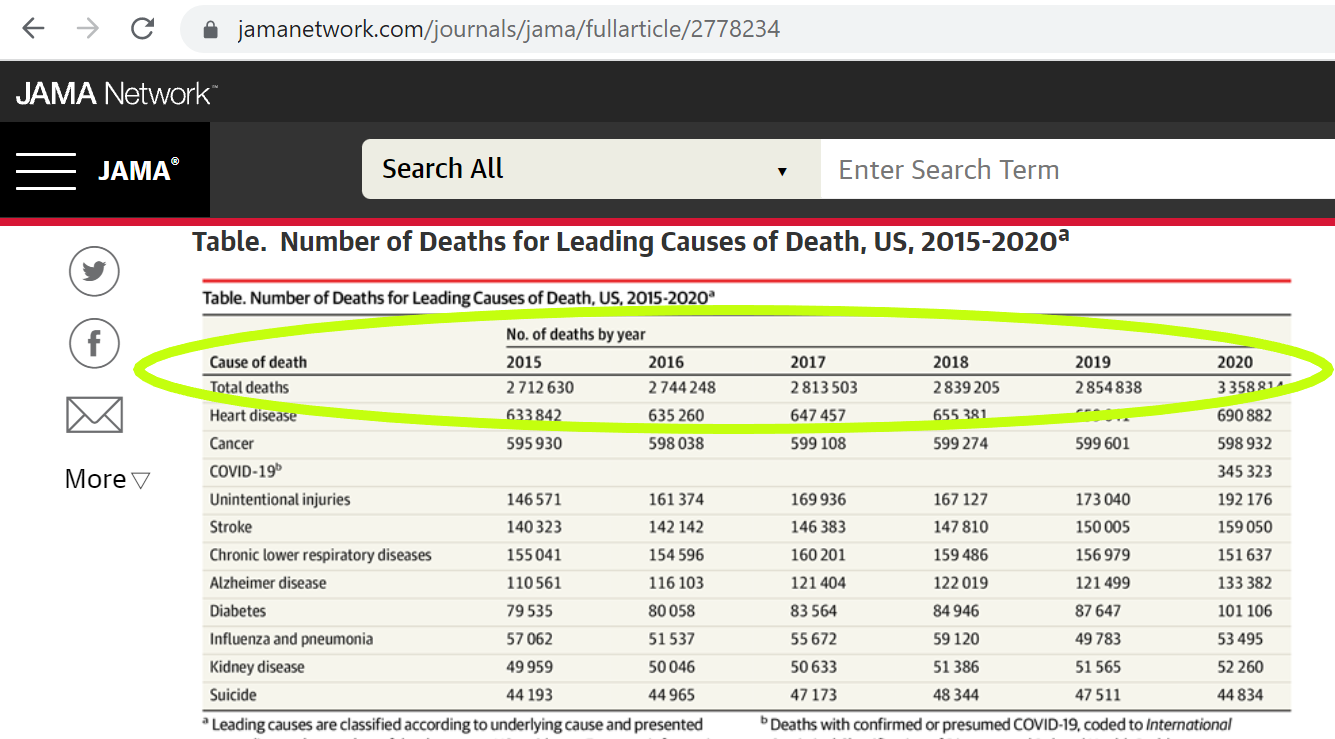Click the Total deaths row label
1335x739 pixels.
click(249, 387)
